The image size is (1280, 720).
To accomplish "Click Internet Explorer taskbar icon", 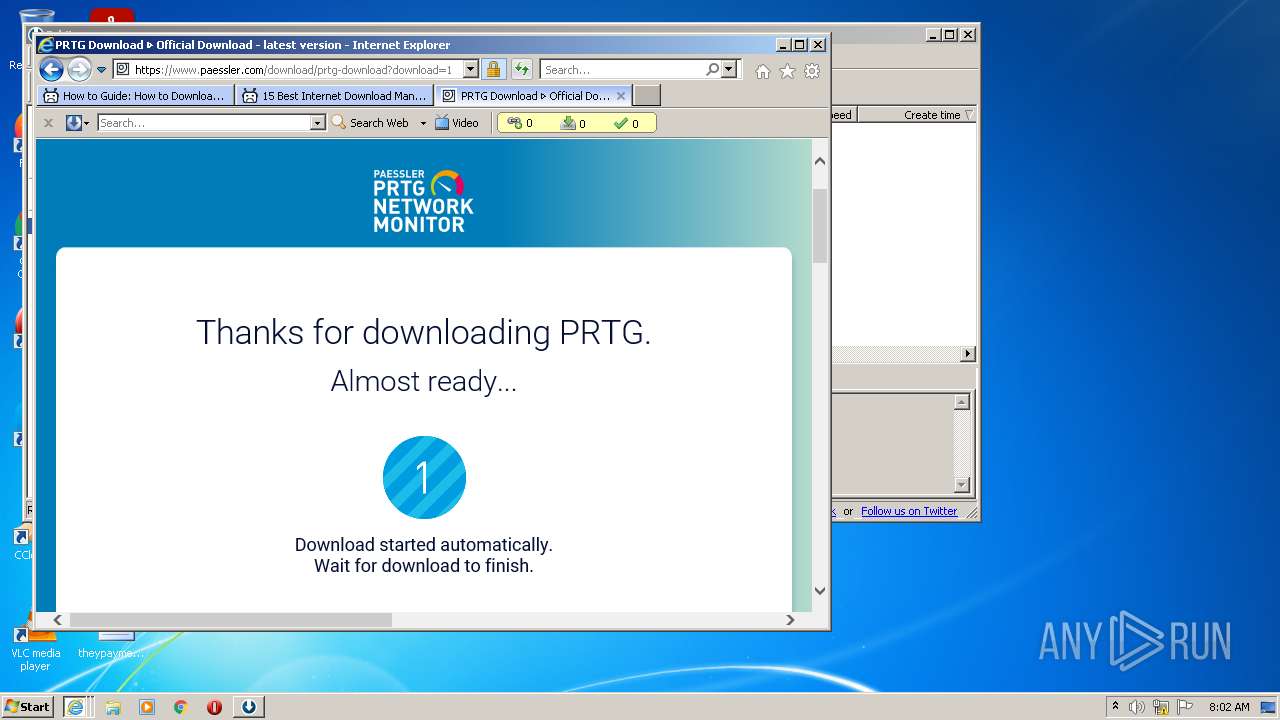I will (x=75, y=706).
